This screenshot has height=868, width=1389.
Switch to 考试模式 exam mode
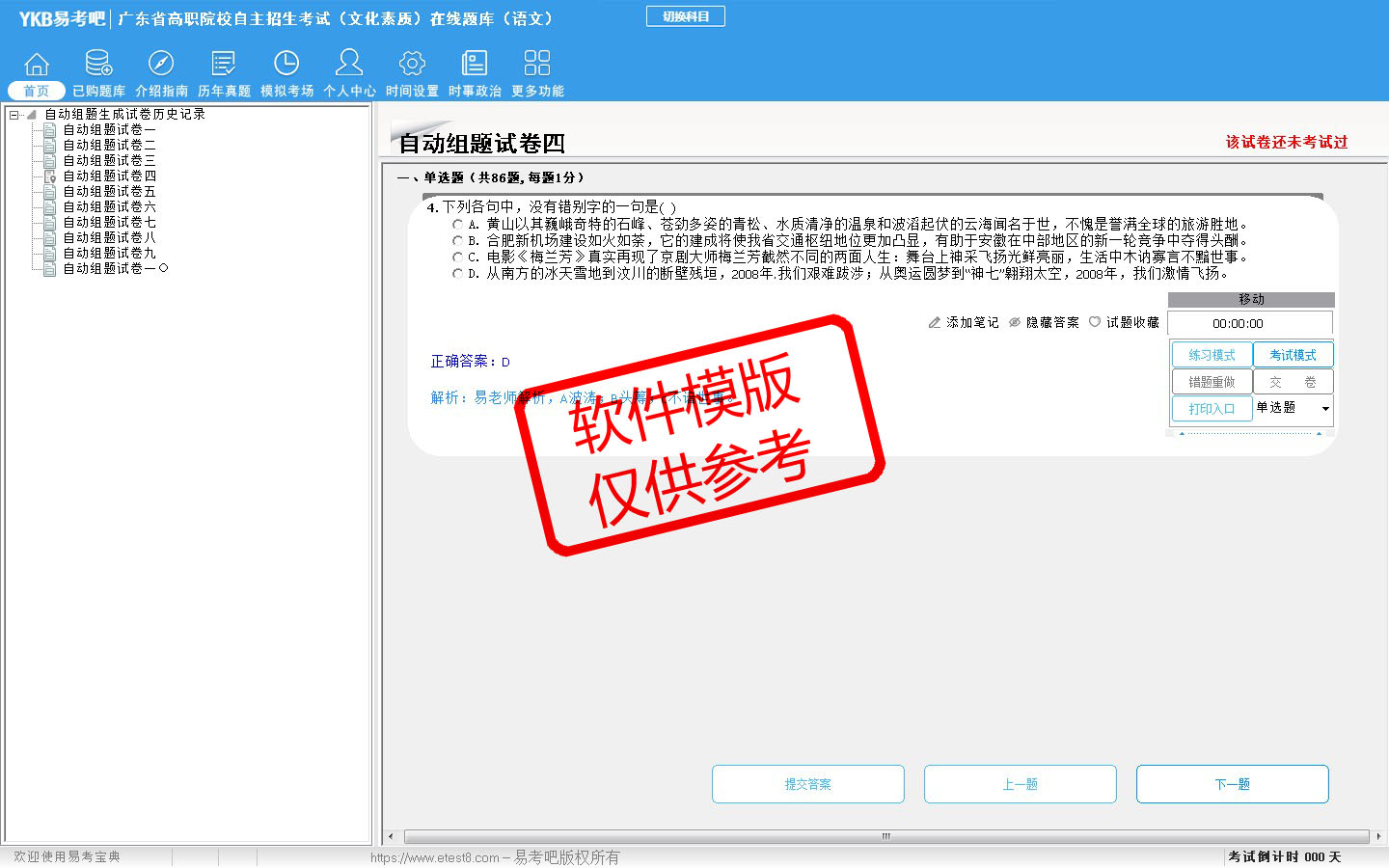tap(1293, 355)
